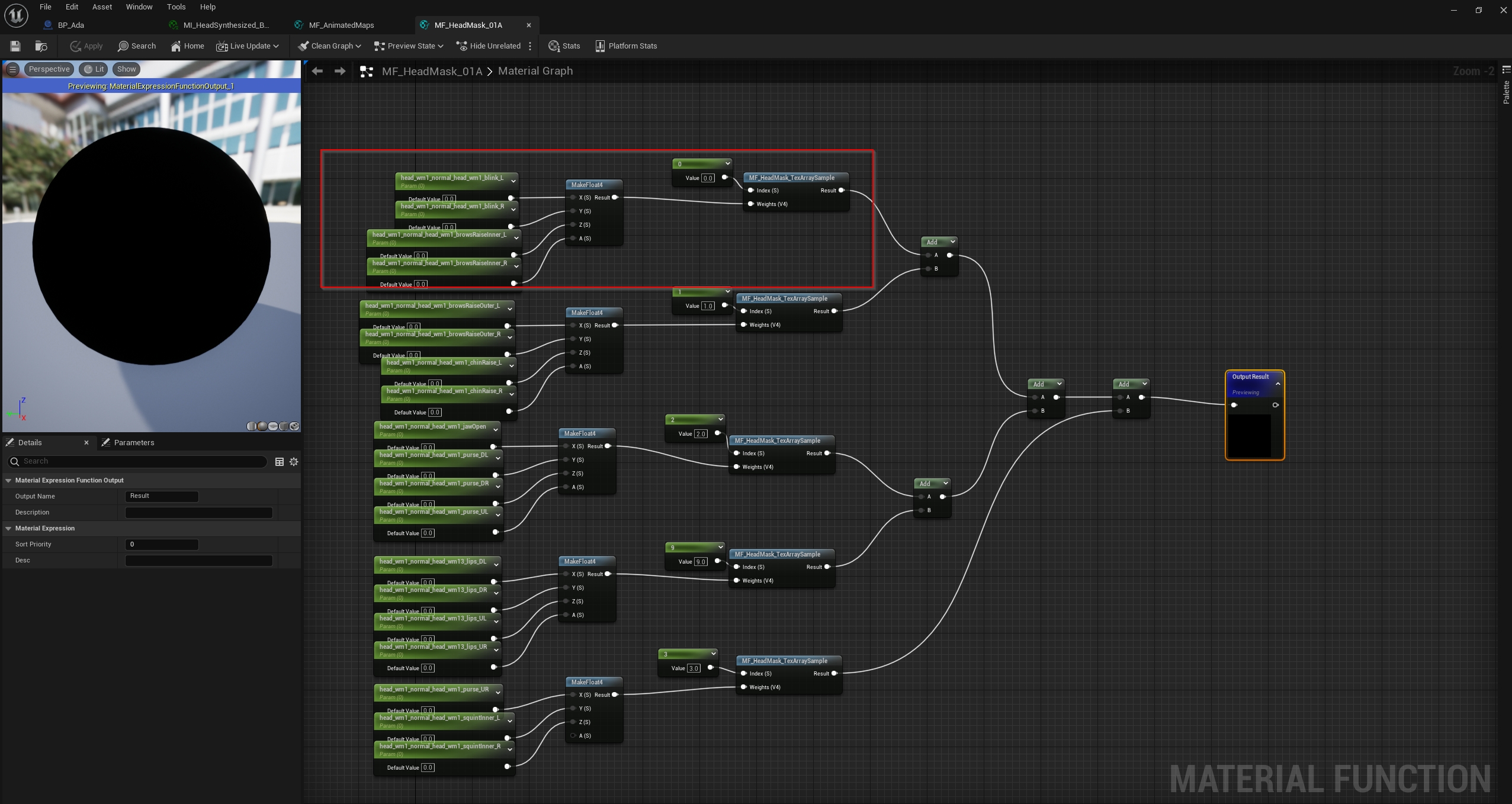Click the Home toolbar icon
This screenshot has height=804, width=1512.
pyautogui.click(x=187, y=46)
